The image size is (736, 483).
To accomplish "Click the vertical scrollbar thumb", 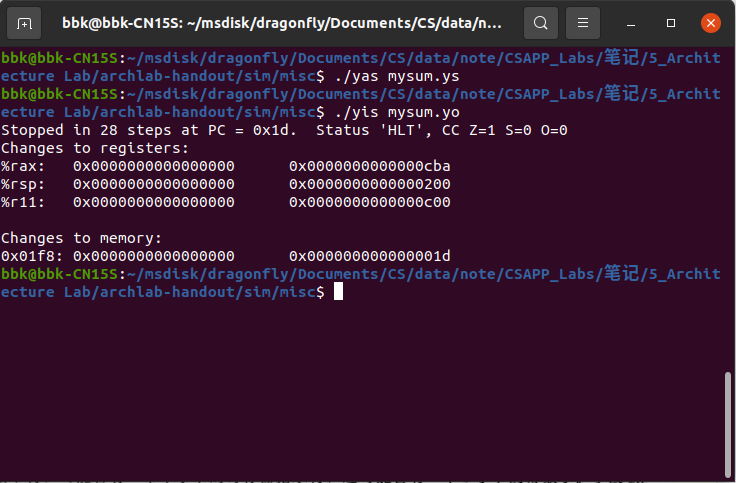I will (x=729, y=421).
